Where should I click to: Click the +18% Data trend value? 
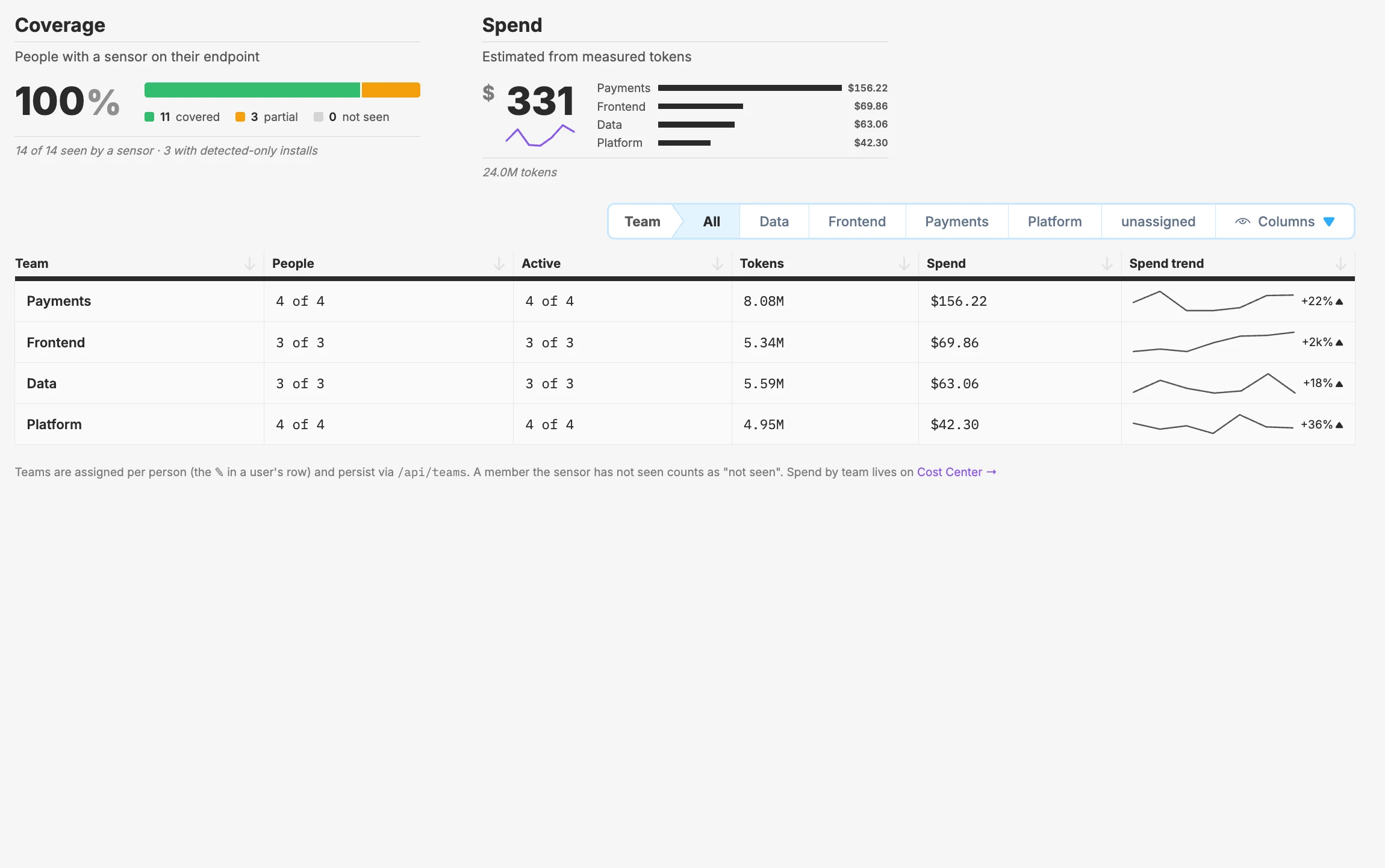pyautogui.click(x=1318, y=383)
